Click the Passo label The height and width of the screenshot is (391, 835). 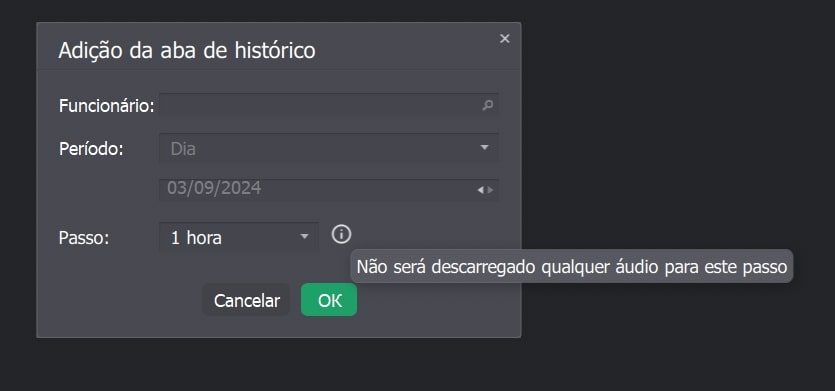[x=84, y=238]
